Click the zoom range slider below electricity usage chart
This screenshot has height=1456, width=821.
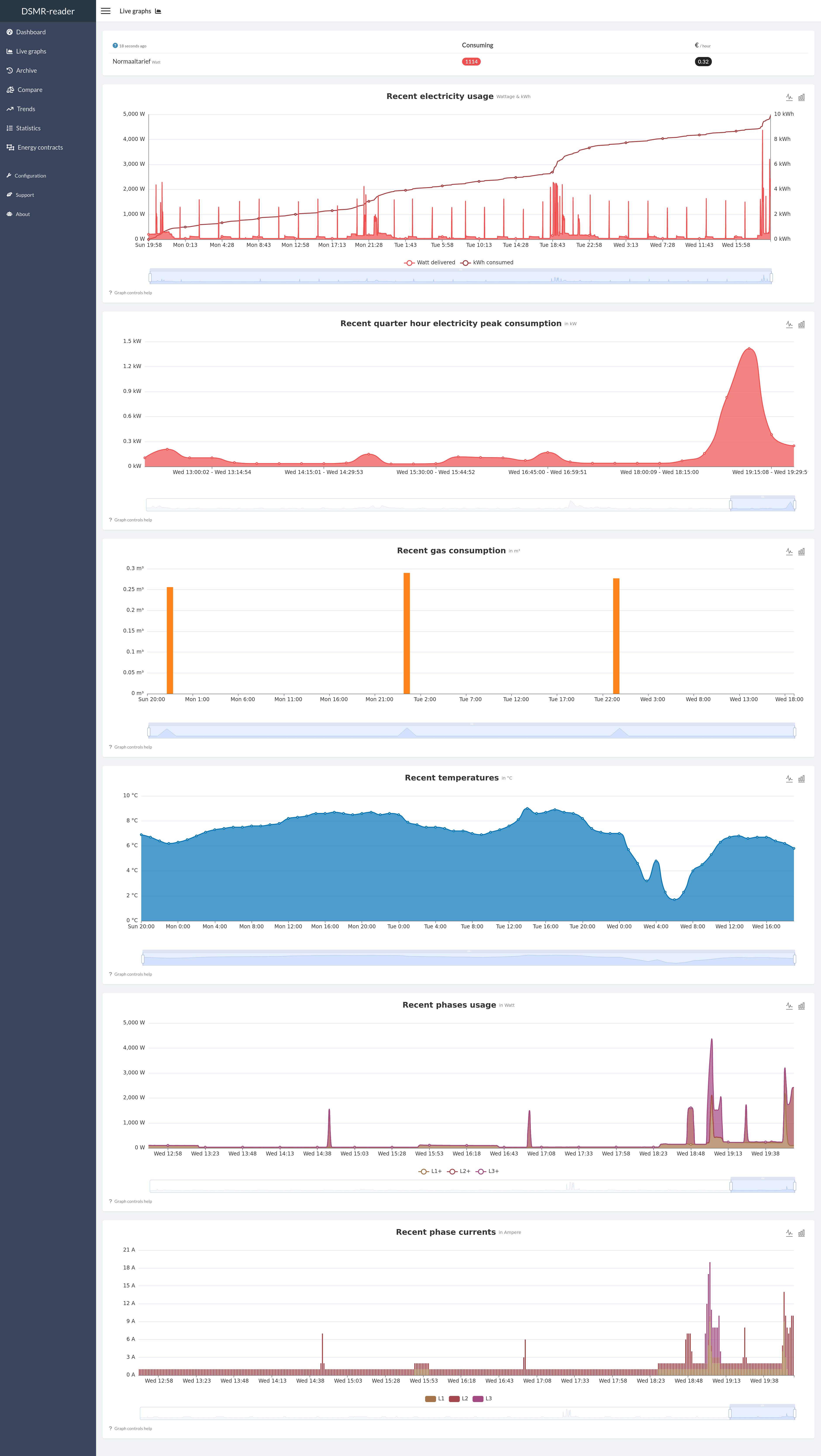tap(461, 276)
